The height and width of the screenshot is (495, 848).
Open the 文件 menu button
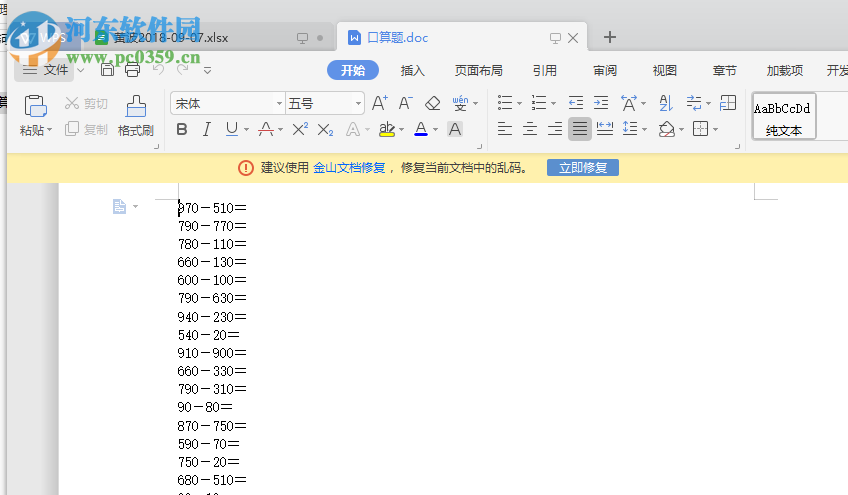pos(45,70)
